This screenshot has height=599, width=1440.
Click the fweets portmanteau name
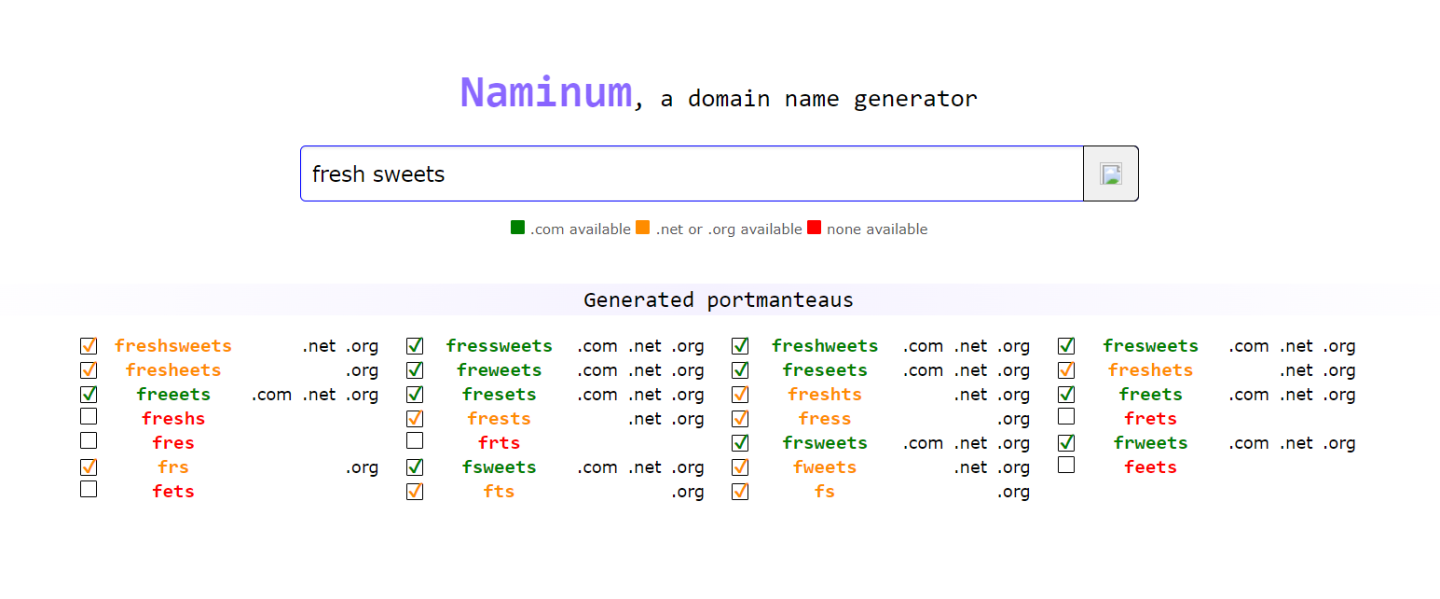point(824,467)
